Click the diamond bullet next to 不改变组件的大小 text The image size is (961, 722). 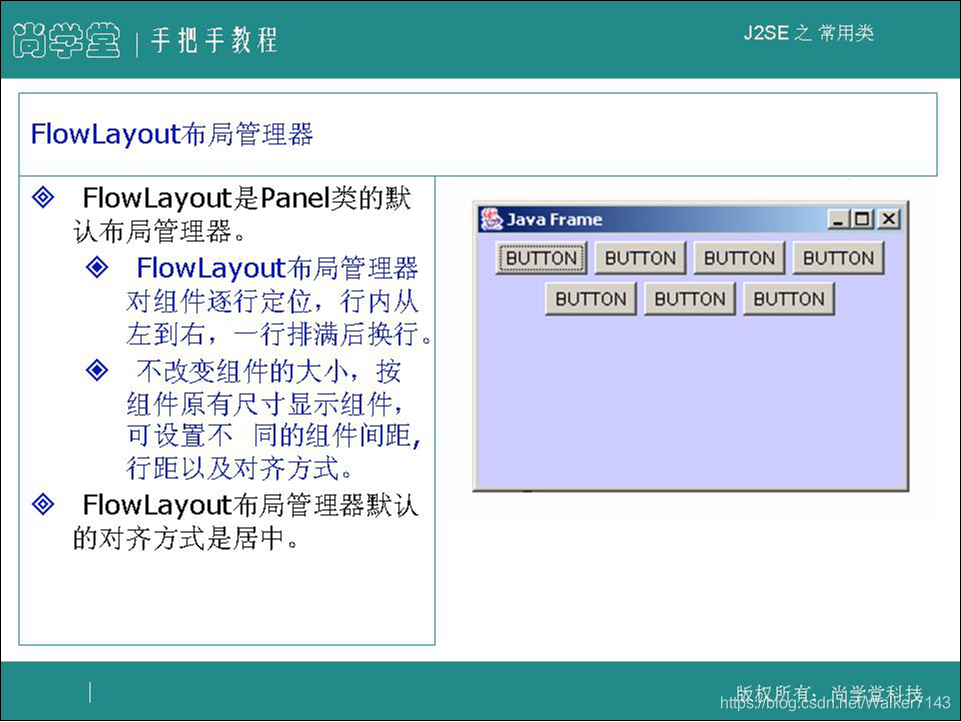coord(95,371)
